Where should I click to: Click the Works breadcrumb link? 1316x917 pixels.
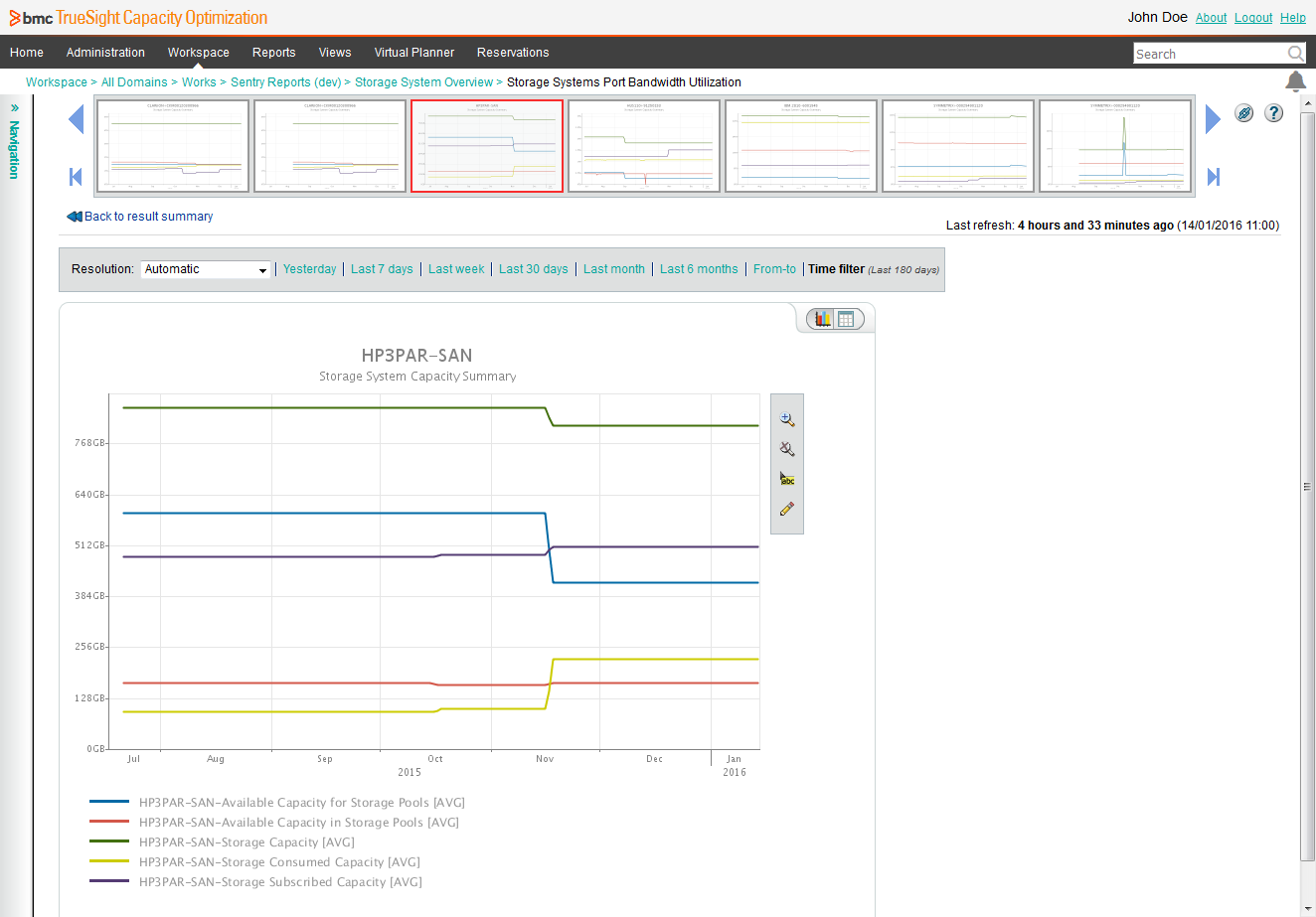pyautogui.click(x=199, y=82)
